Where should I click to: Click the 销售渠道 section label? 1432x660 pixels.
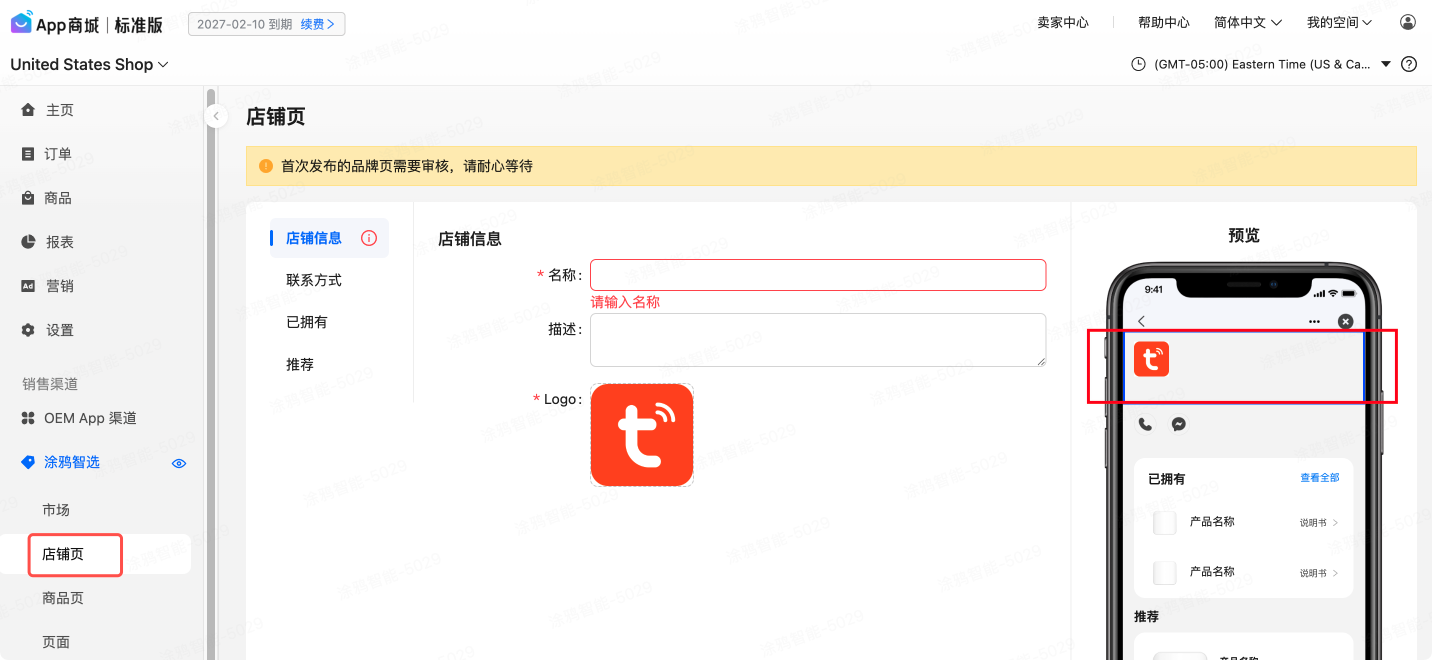[50, 384]
